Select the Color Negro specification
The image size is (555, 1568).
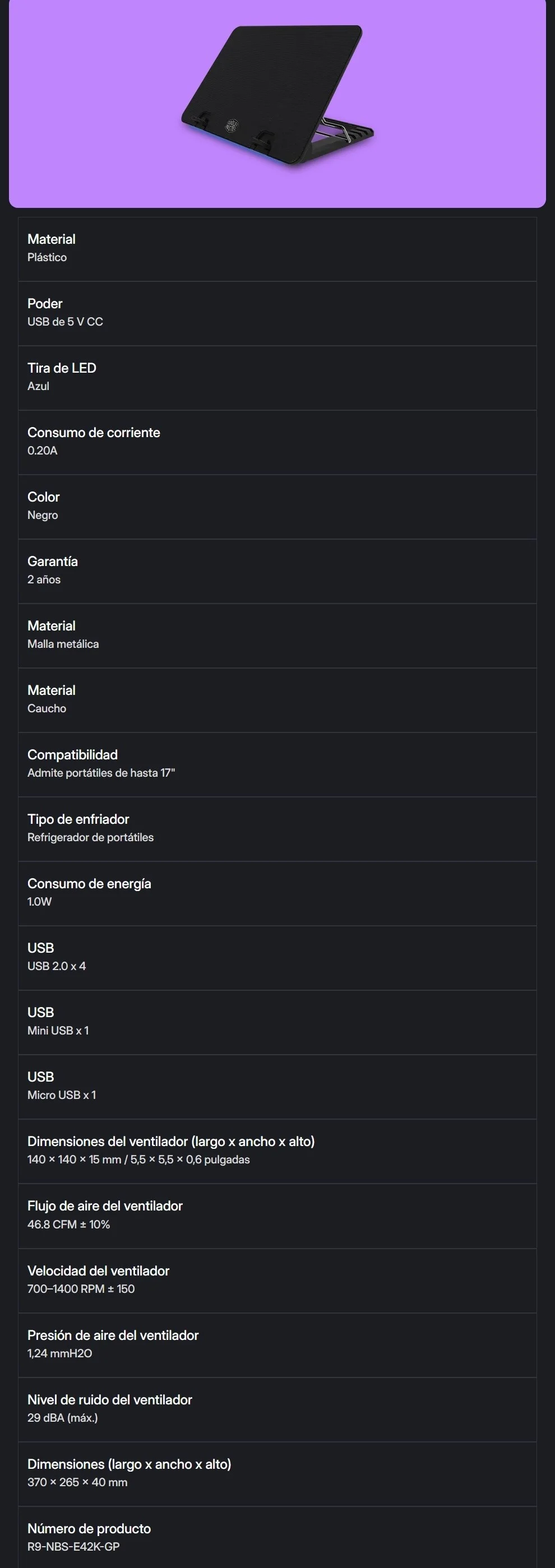[277, 507]
